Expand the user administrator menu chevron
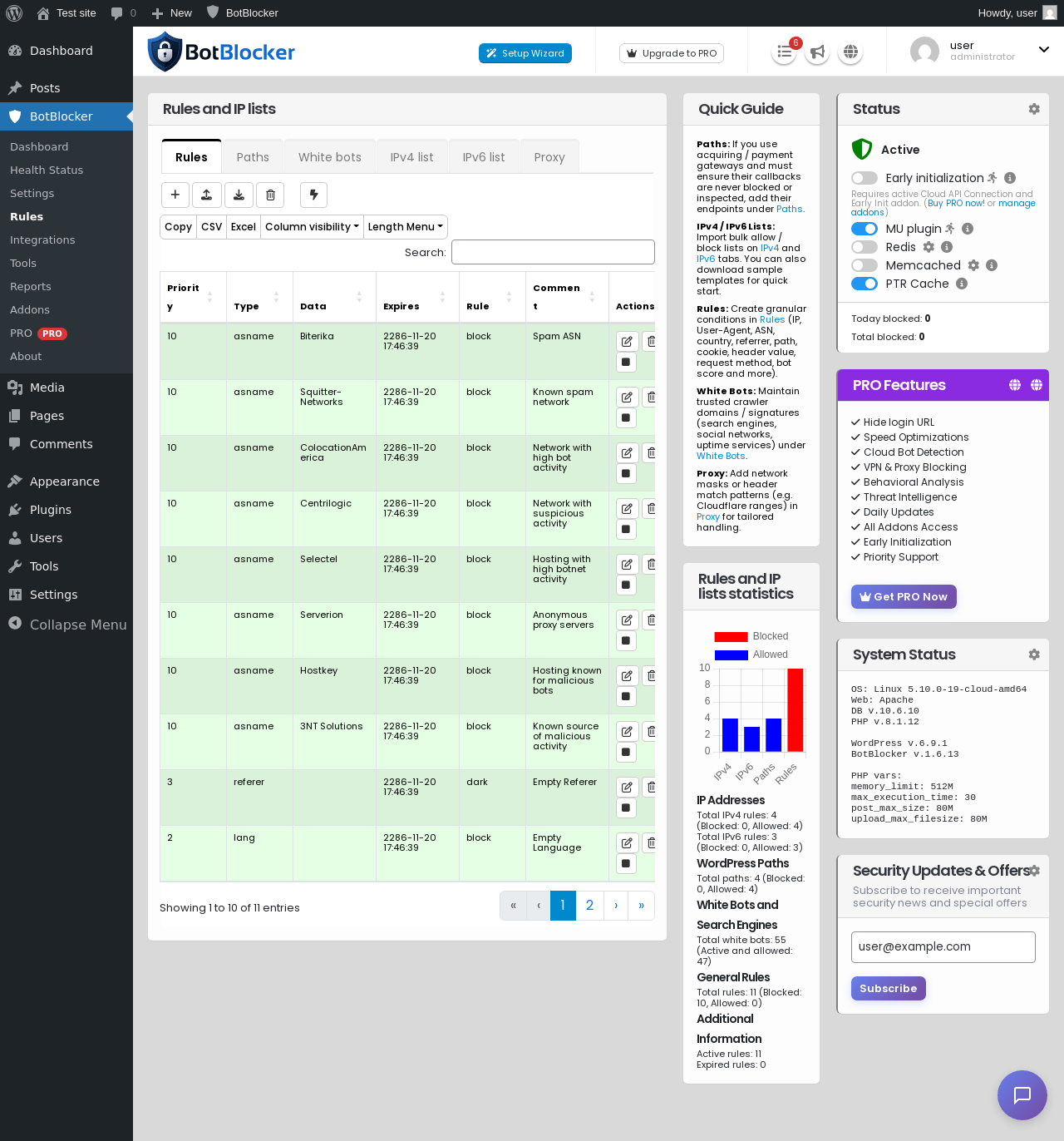Viewport: 1064px width, 1141px height. tap(1044, 50)
